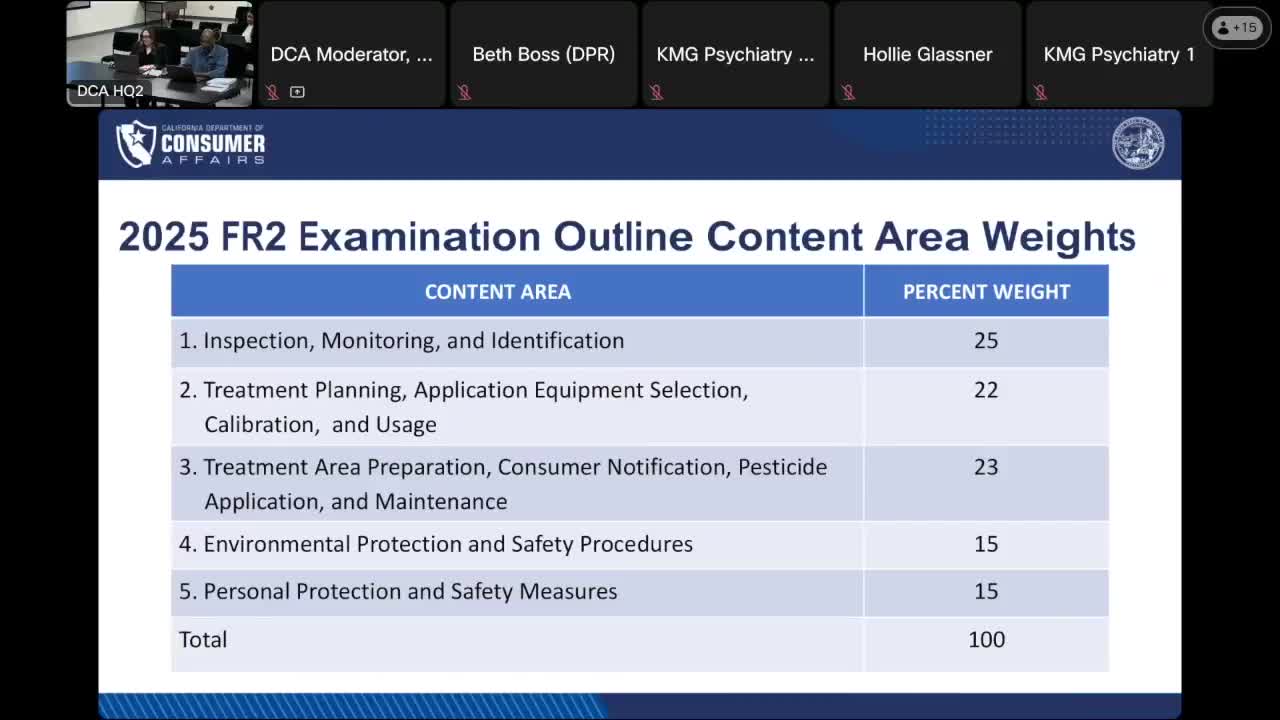
Task: Click the person icon in the +15 badge
Action: 1224,28
